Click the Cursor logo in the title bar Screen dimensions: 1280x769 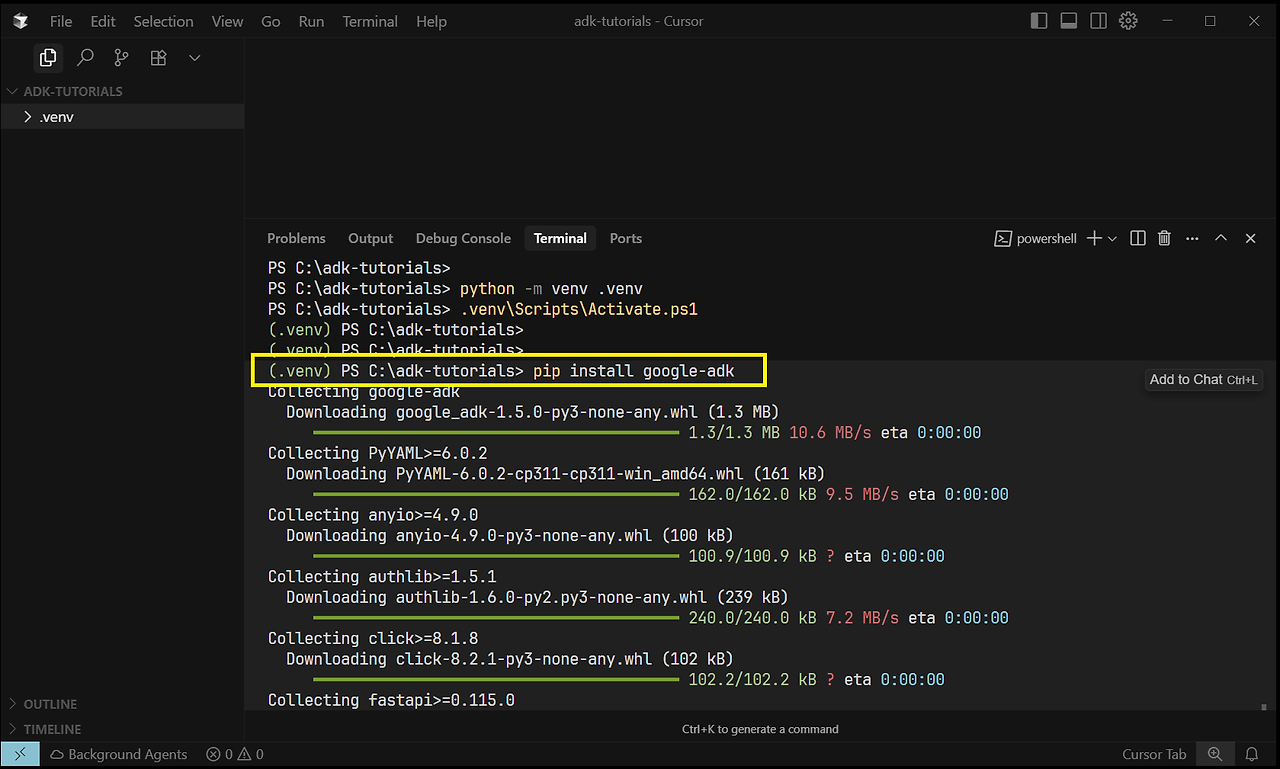(21, 21)
